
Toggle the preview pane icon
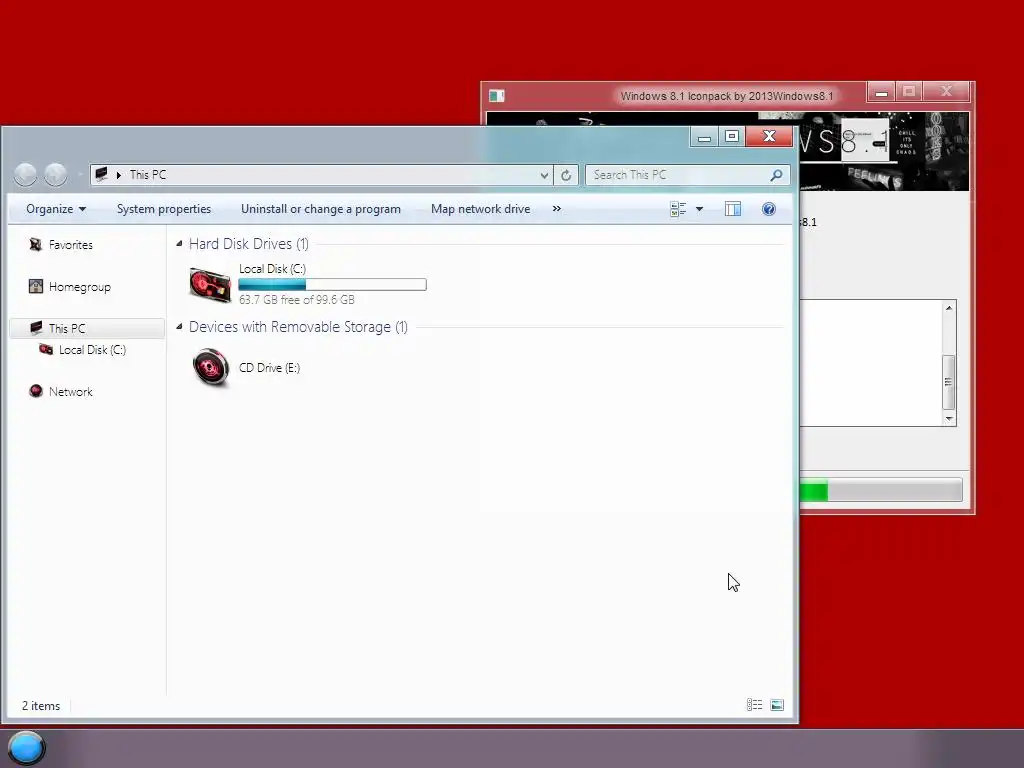(x=733, y=209)
